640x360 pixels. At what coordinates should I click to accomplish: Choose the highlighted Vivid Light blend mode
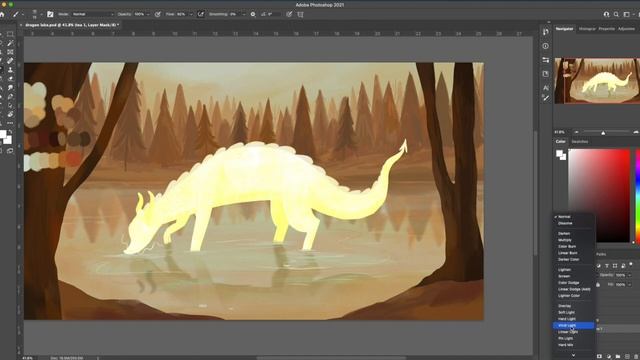574,325
